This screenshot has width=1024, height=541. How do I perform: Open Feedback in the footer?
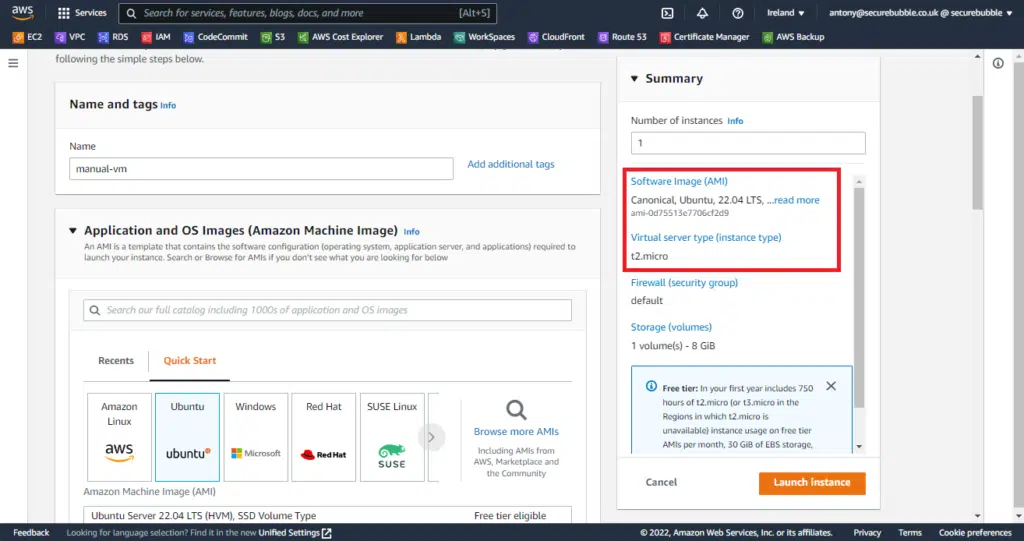click(x=31, y=533)
